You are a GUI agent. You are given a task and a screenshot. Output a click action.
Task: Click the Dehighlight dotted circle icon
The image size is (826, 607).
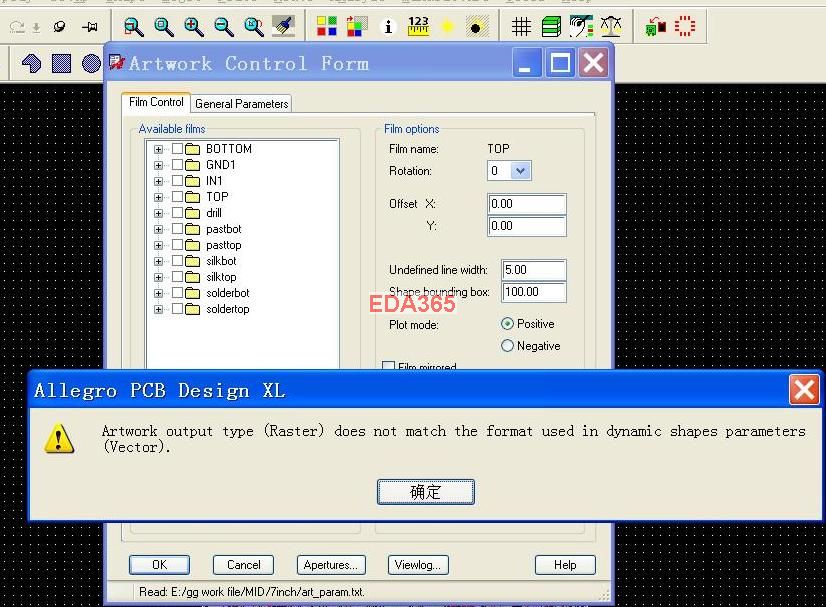coord(477,26)
